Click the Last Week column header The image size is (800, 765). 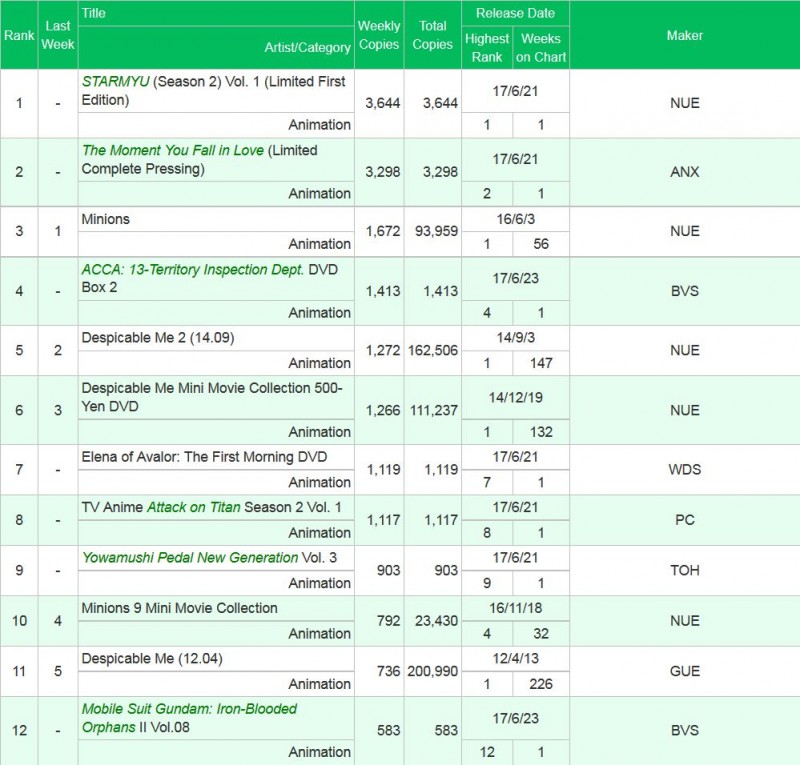click(58, 35)
